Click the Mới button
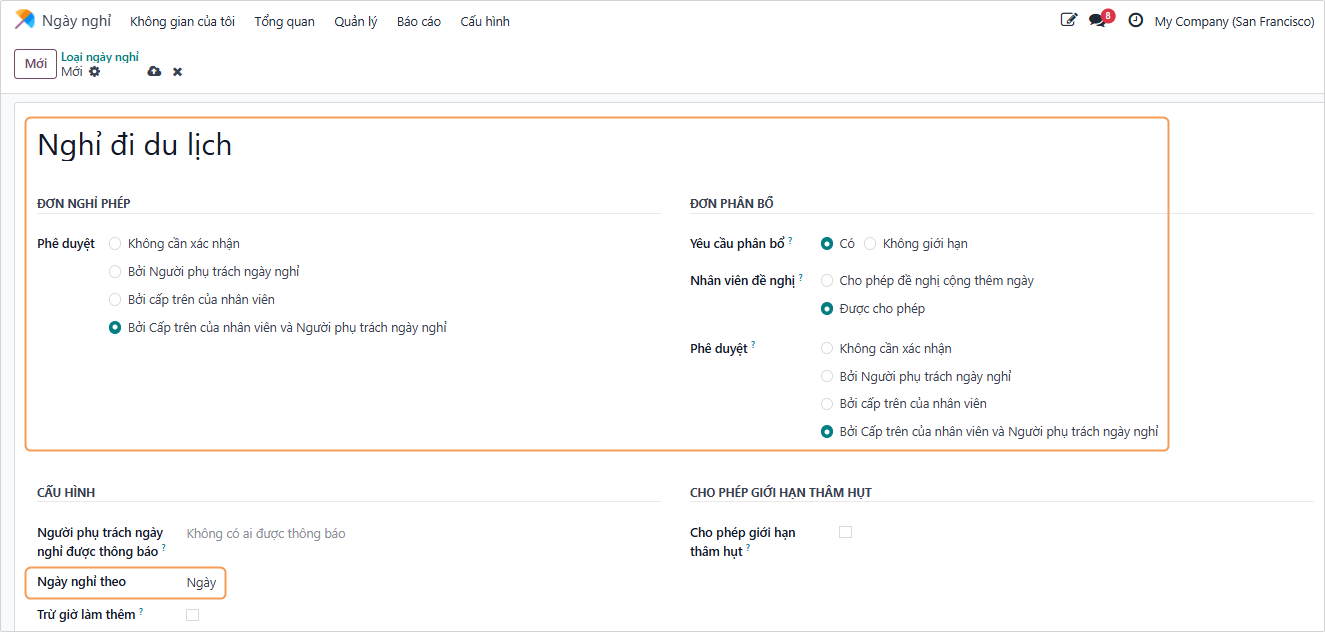 [x=35, y=64]
